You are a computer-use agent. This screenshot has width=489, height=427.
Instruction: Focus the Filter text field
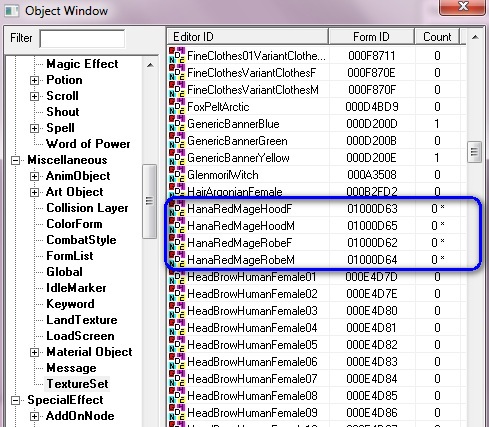[x=82, y=39]
